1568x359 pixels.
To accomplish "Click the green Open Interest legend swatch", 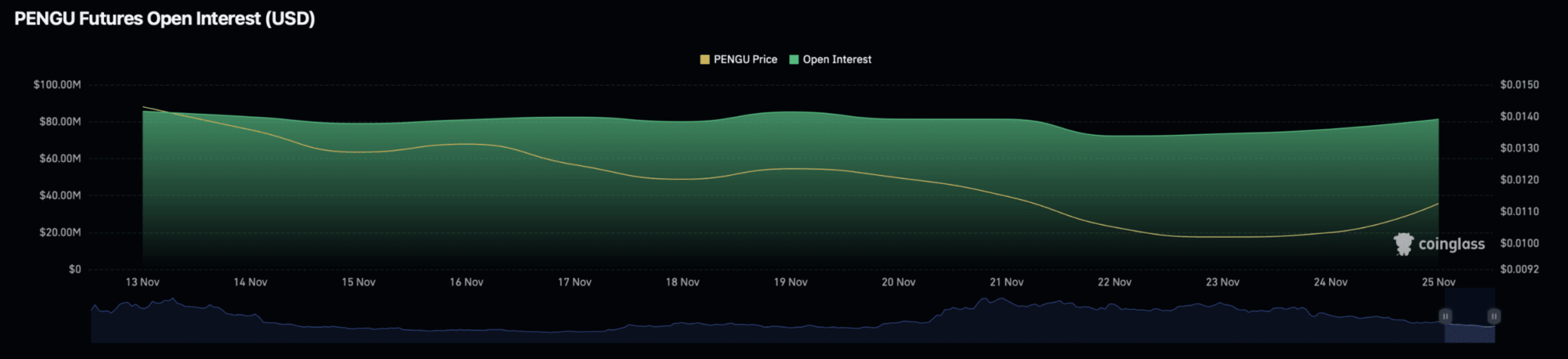I will [794, 60].
